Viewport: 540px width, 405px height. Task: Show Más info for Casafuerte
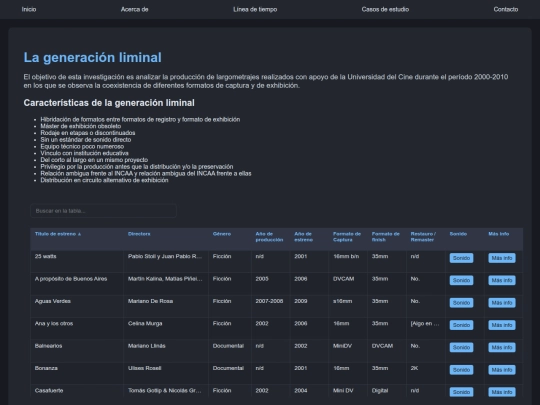click(502, 392)
